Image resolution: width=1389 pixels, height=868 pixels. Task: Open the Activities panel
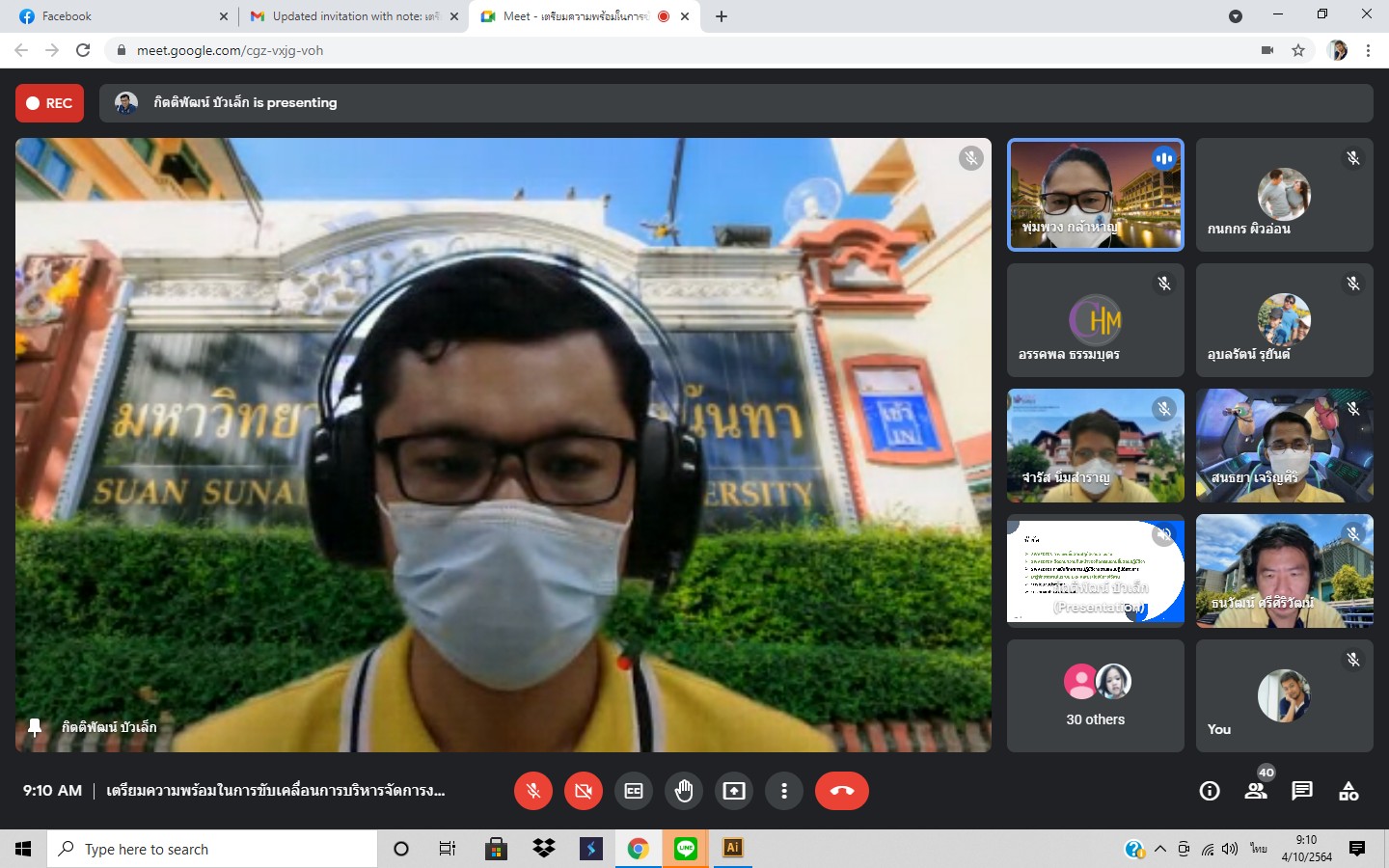(x=1348, y=791)
